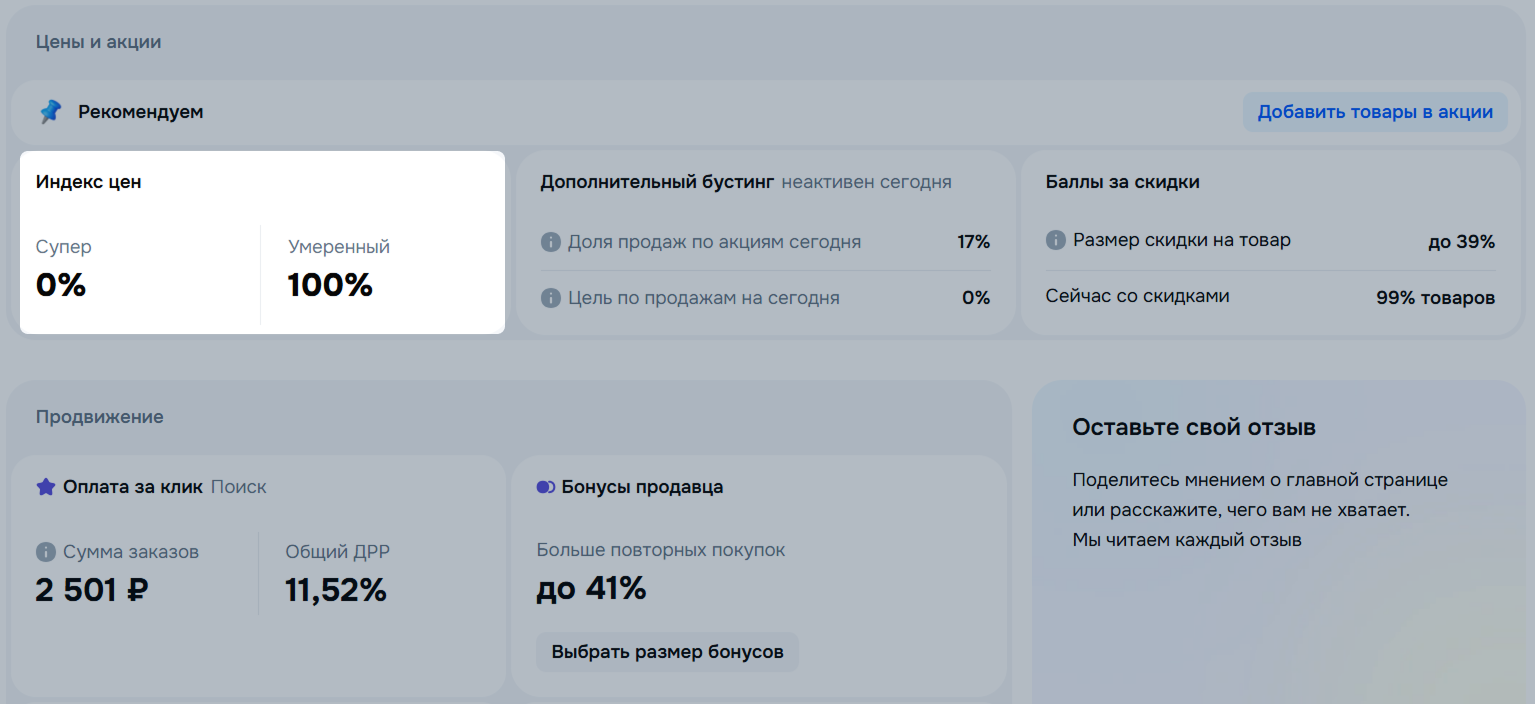The image size is (1535, 704).
Task: Select the Супер 0% price index value
Action: tap(62, 285)
